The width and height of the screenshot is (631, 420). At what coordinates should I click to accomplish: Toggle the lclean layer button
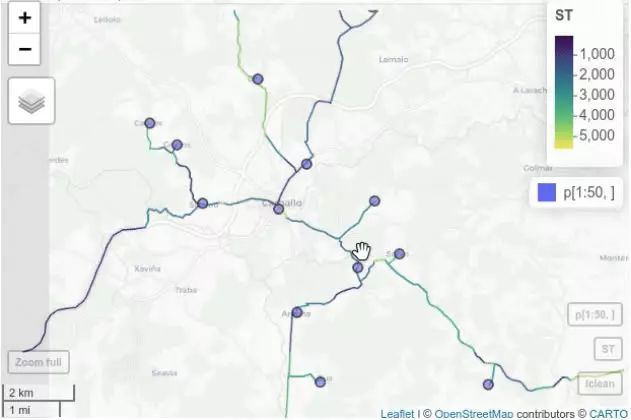click(x=600, y=383)
